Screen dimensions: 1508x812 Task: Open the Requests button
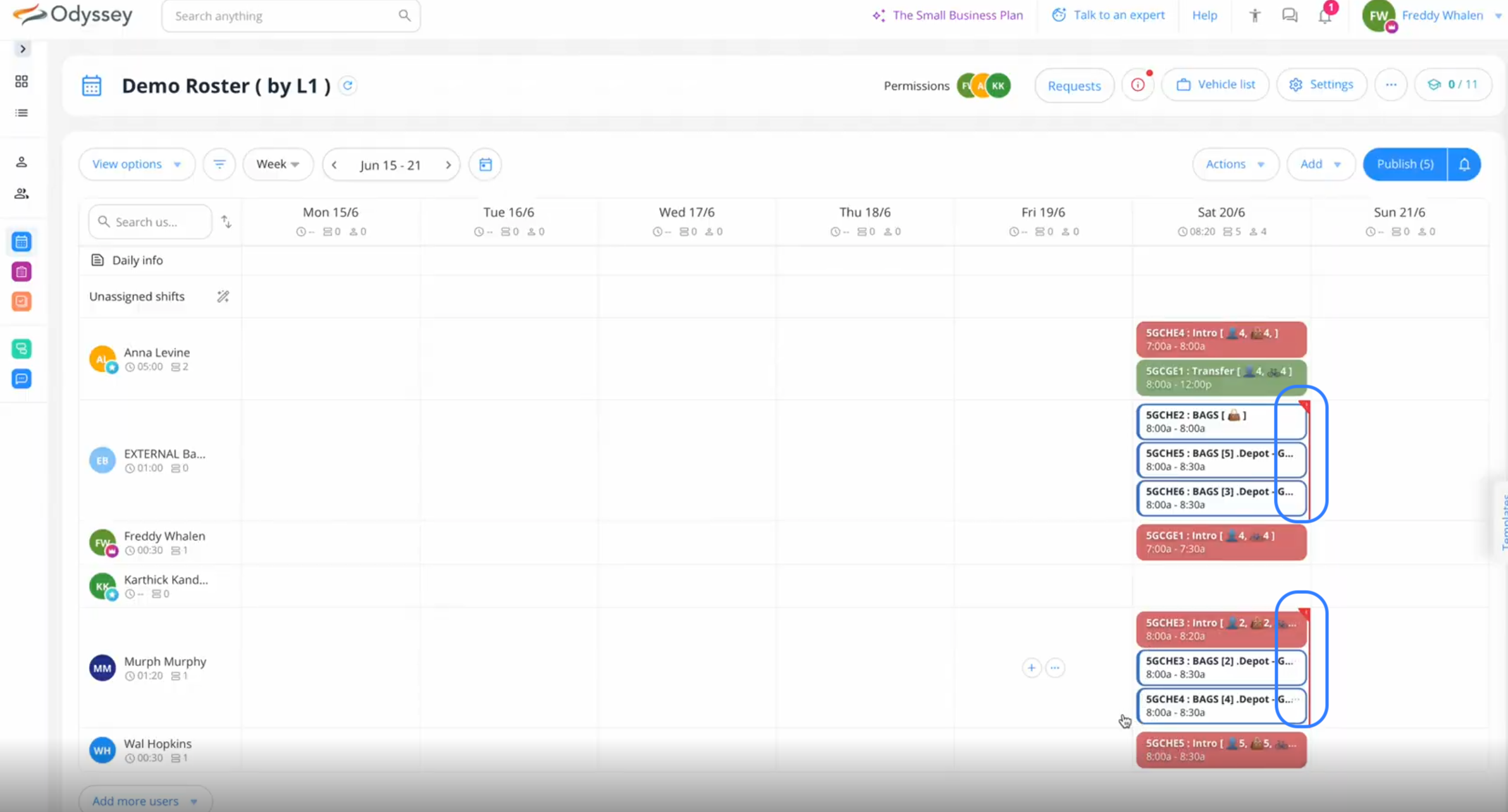coord(1074,86)
